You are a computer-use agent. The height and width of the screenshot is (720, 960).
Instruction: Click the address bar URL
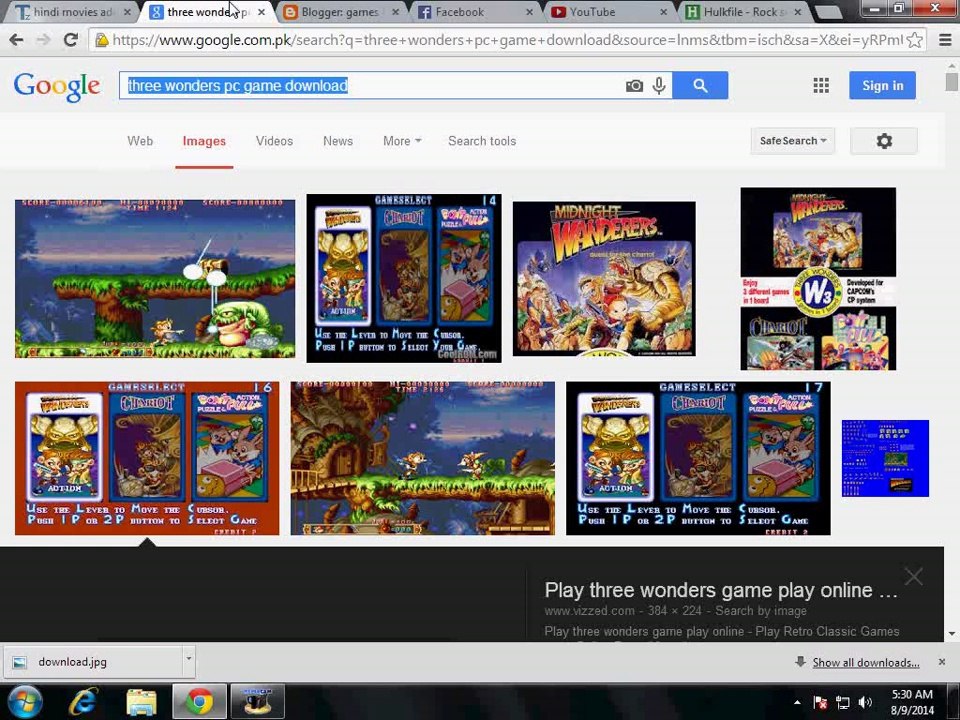(507, 40)
